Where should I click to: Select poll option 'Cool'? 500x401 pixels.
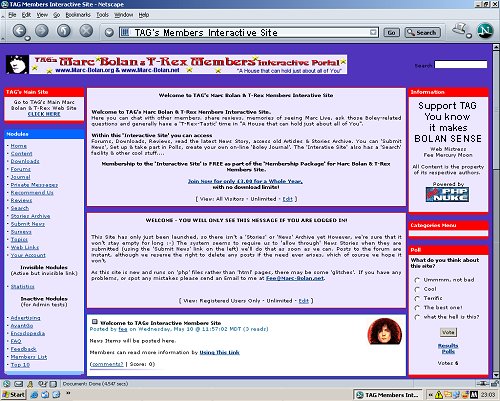tap(417, 289)
